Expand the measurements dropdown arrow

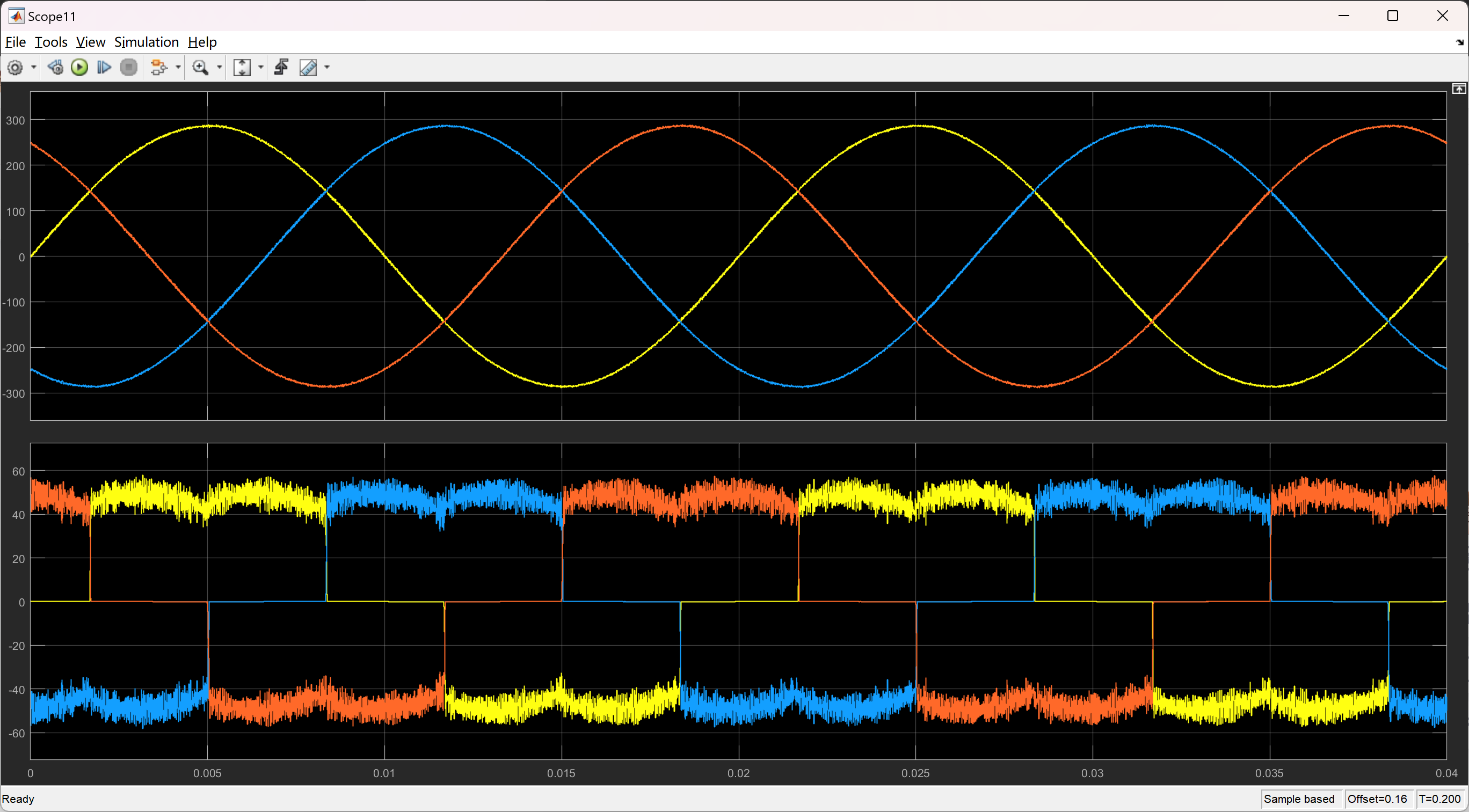328,68
